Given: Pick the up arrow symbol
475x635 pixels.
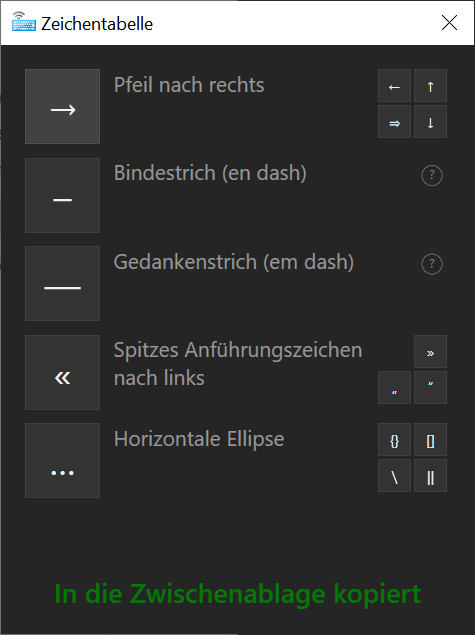Looking at the screenshot, I should point(430,85).
